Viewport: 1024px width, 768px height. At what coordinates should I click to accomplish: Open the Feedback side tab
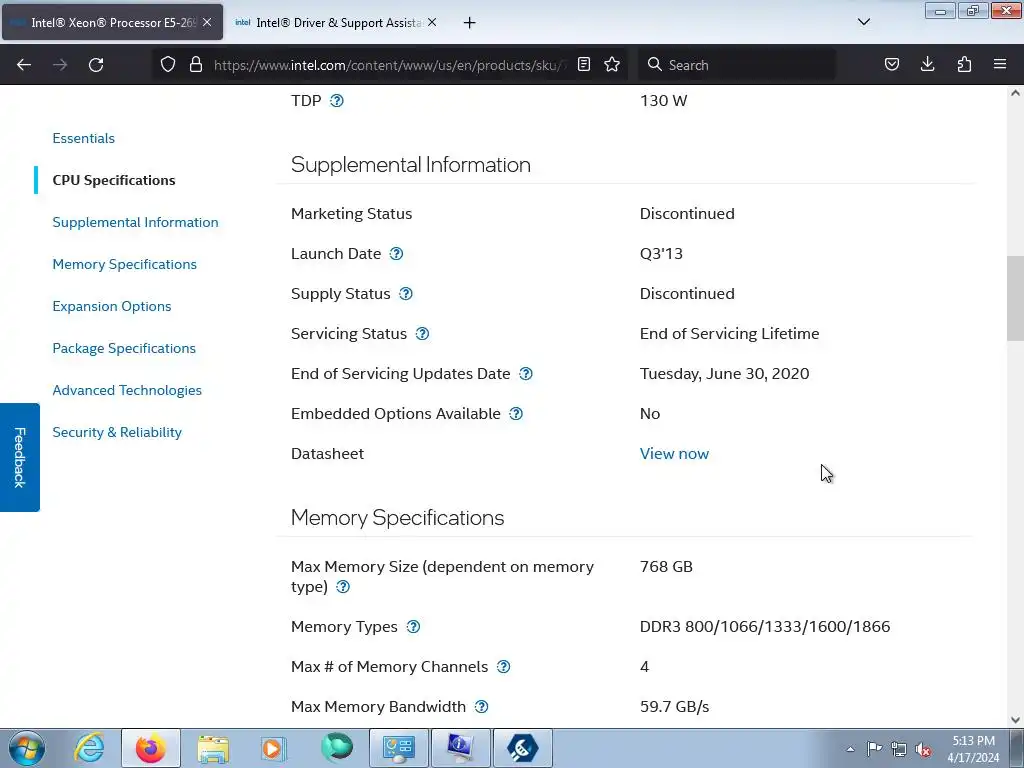pos(20,457)
